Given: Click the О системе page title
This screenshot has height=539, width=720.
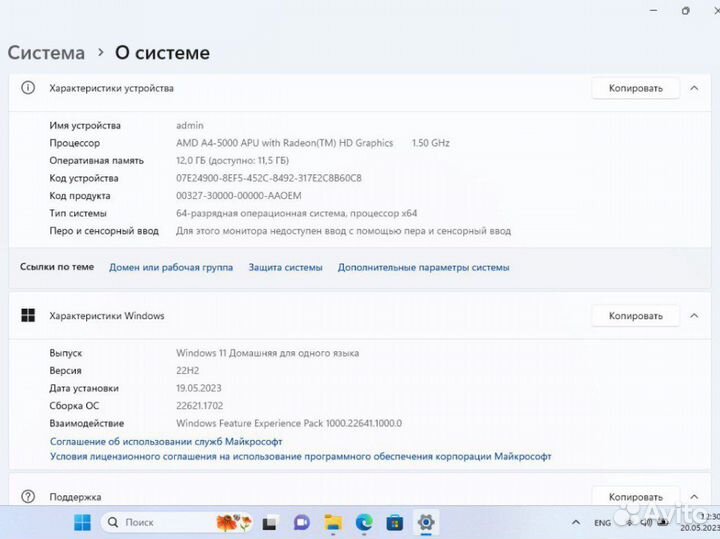Looking at the screenshot, I should point(162,53).
